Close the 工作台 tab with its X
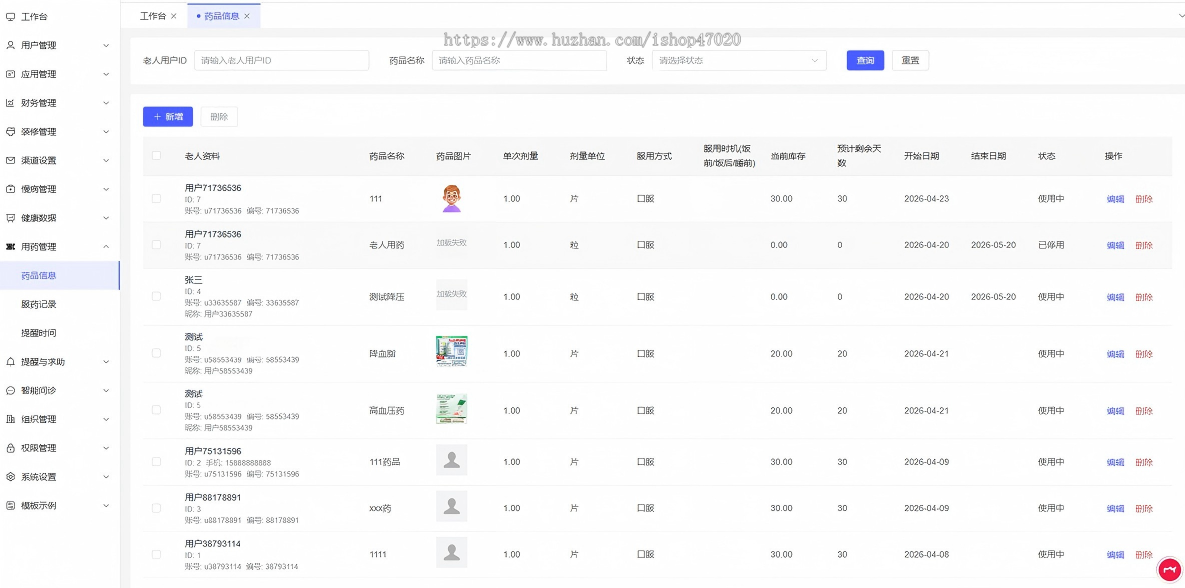This screenshot has height=588, width=1185. click(174, 16)
